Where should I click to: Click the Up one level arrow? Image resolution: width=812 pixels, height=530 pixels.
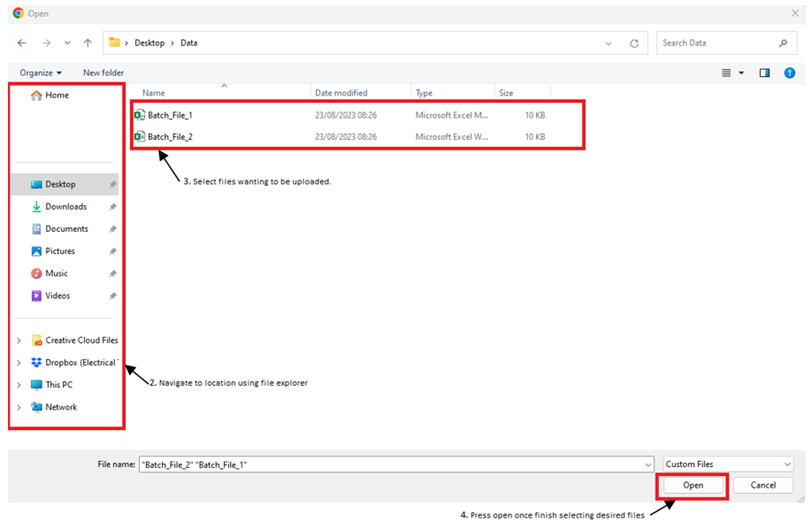(88, 43)
